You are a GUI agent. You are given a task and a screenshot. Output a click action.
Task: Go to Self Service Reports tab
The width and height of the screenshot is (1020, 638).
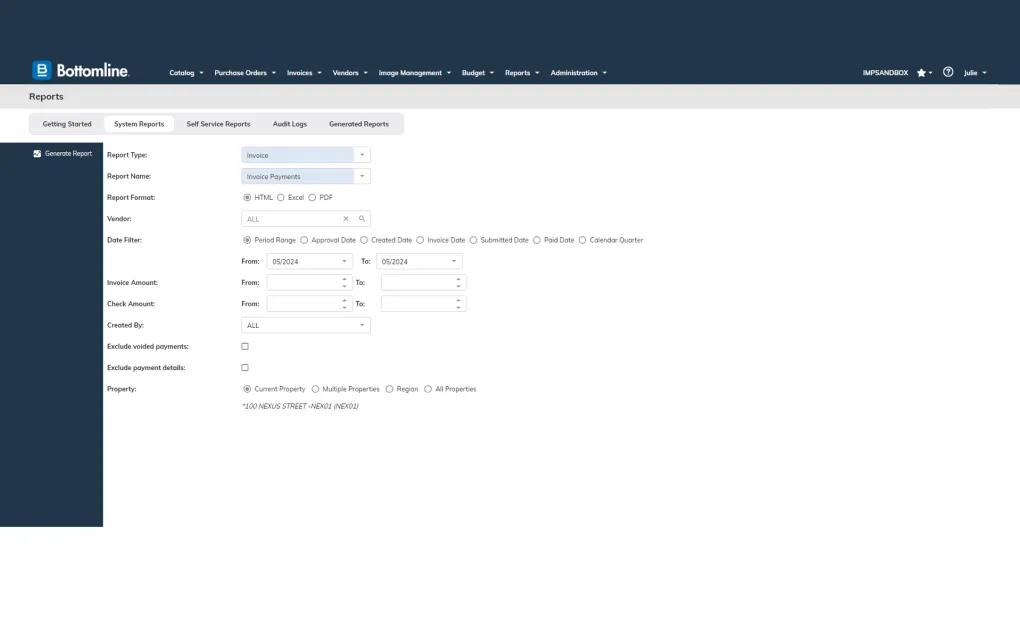pos(218,124)
